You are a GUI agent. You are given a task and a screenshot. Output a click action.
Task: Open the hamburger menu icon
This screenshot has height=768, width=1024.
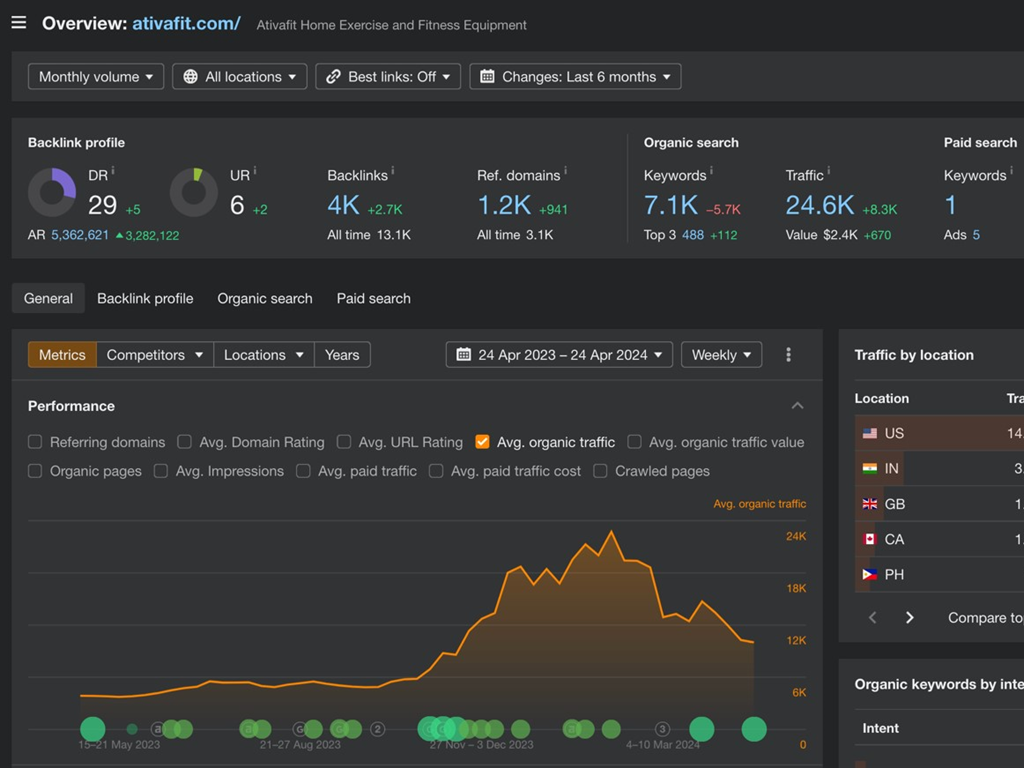coord(19,23)
